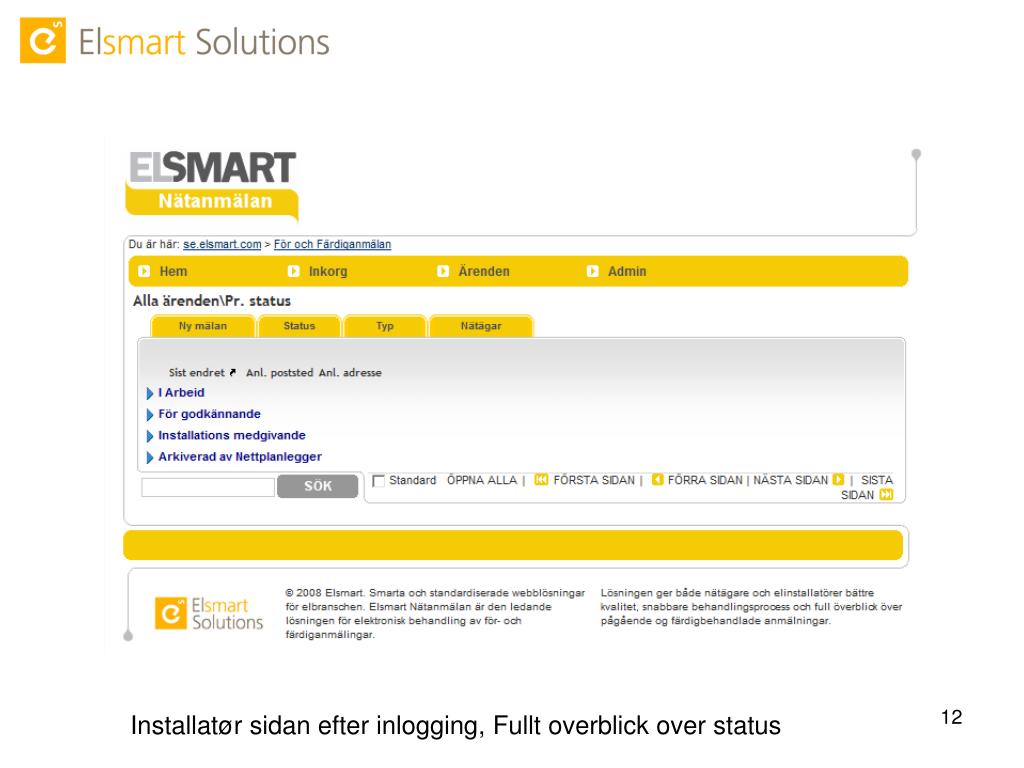Click the last page icon after SISTA SIDAN
Image resolution: width=1024 pixels, height=768 pixels.
pyautogui.click(x=886, y=495)
